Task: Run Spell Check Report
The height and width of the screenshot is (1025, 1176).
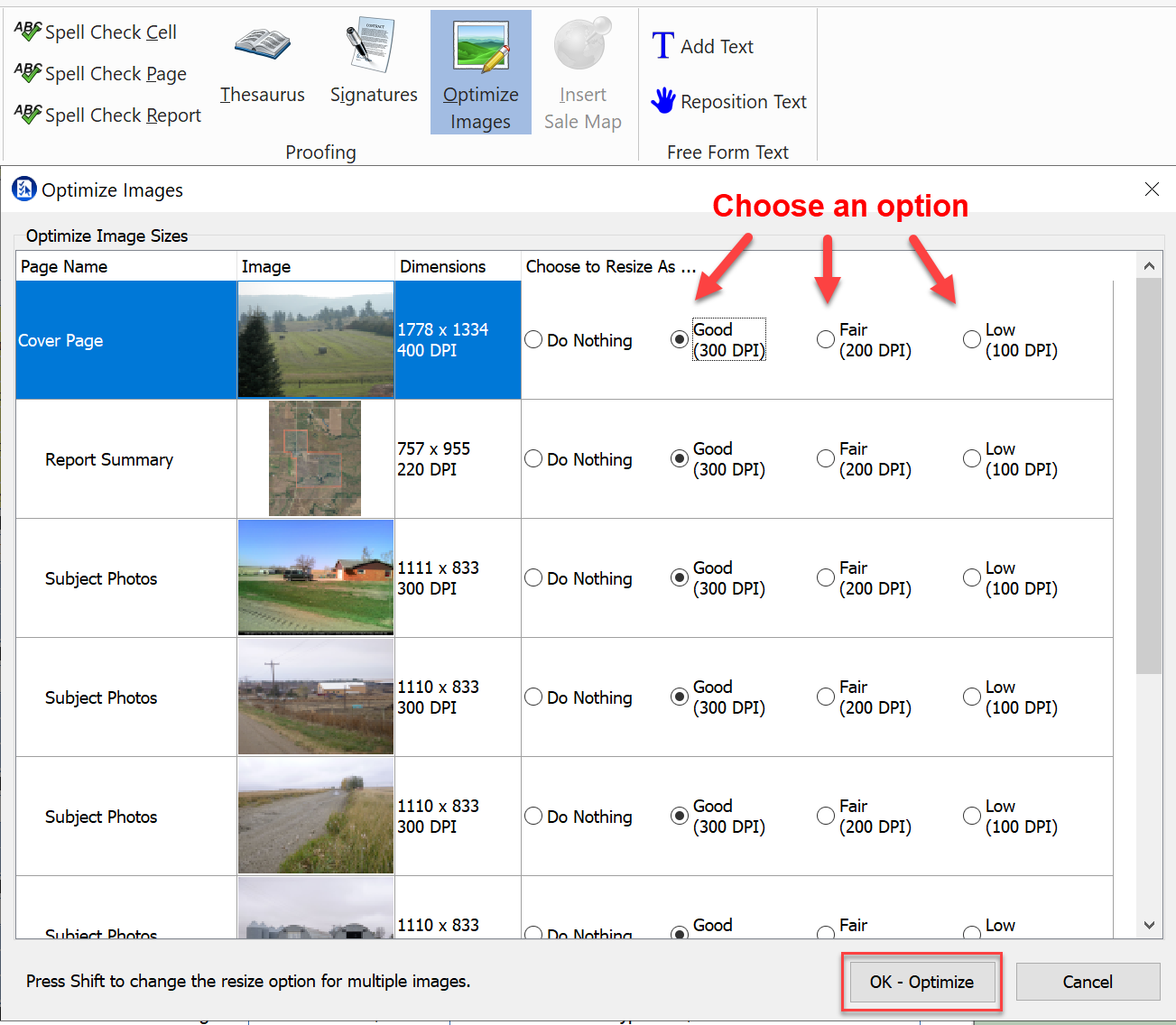Action: tap(108, 115)
